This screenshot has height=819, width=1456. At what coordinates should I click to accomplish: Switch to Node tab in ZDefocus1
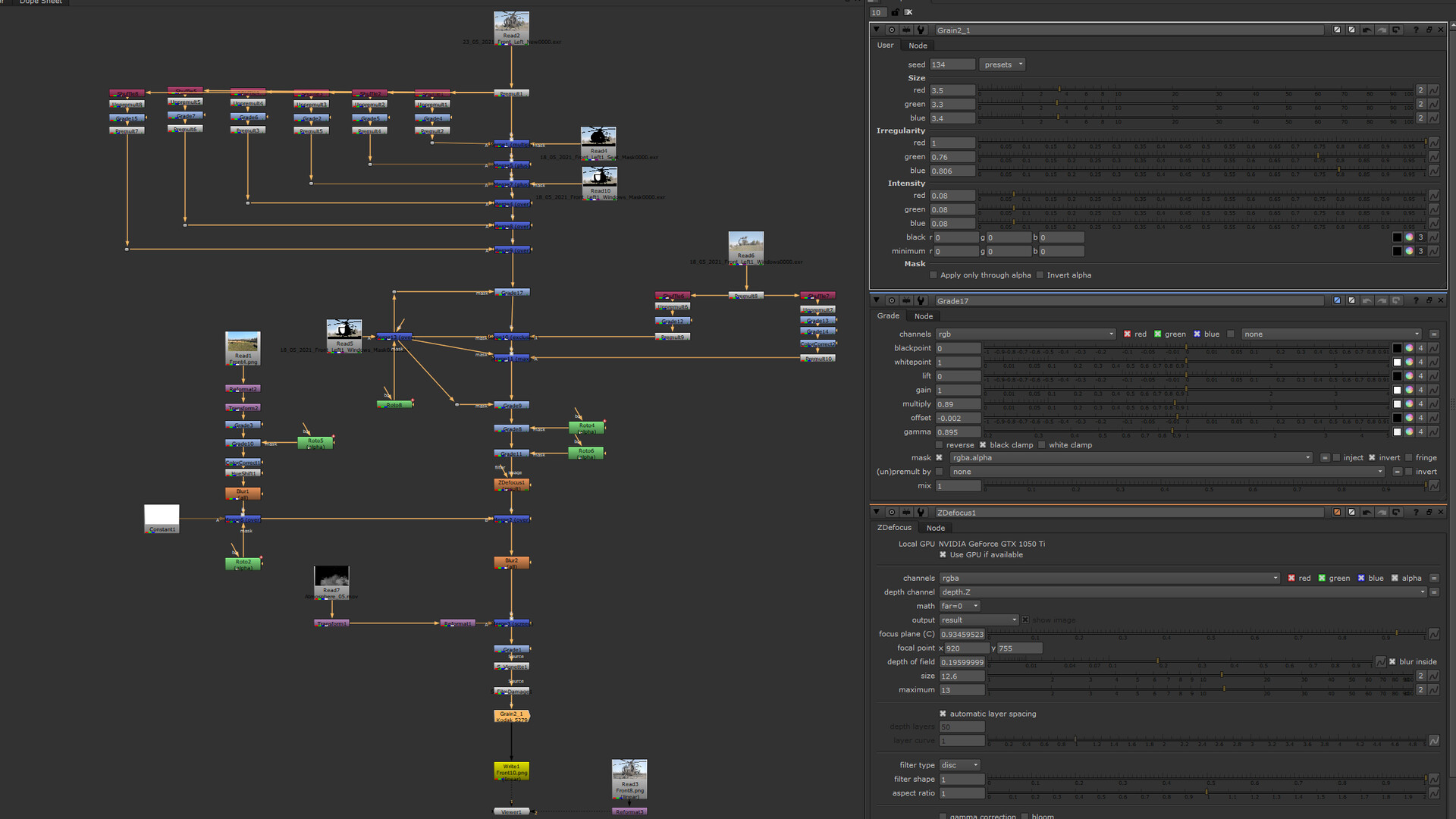pyautogui.click(x=935, y=528)
